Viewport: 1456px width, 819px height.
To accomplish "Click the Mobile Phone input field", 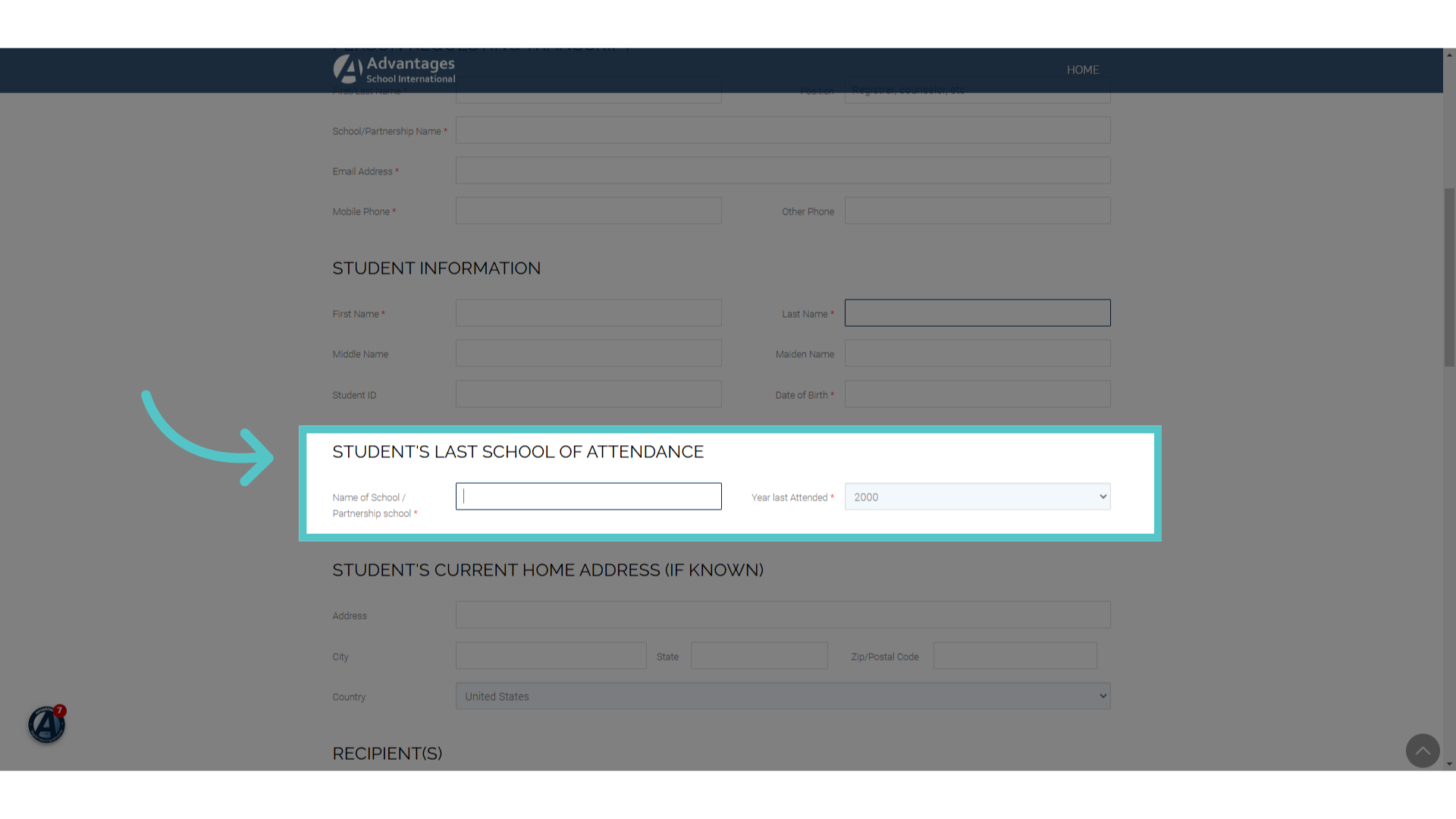I will coord(588,211).
